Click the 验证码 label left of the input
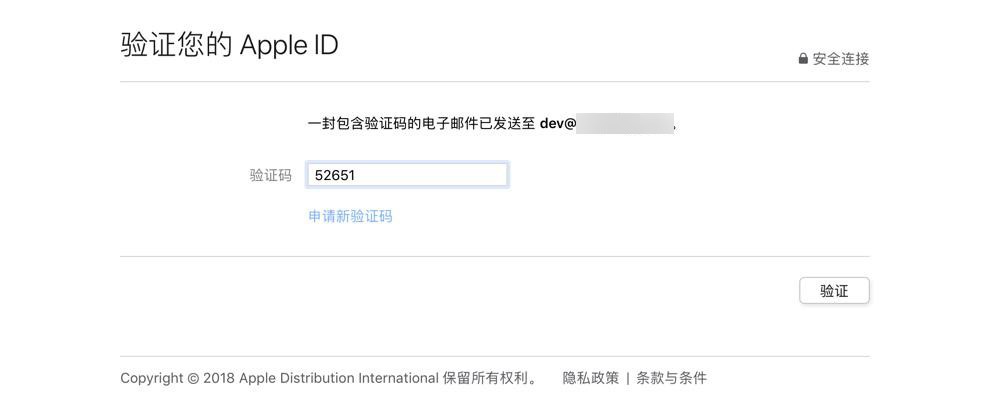 click(x=270, y=175)
